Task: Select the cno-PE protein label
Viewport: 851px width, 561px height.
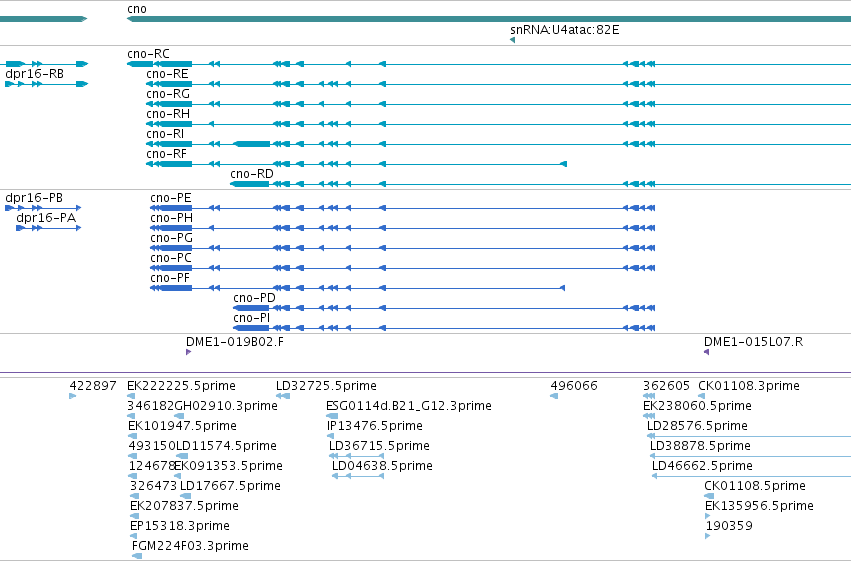Action: 171,198
